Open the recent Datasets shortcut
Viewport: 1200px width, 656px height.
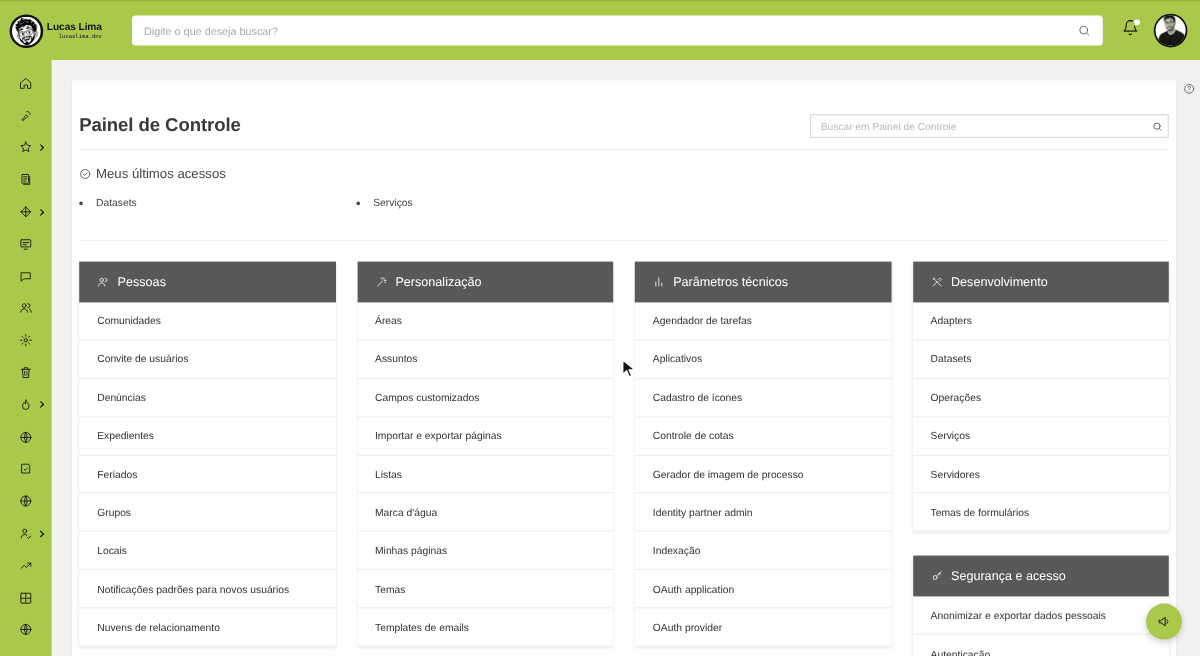coord(116,202)
